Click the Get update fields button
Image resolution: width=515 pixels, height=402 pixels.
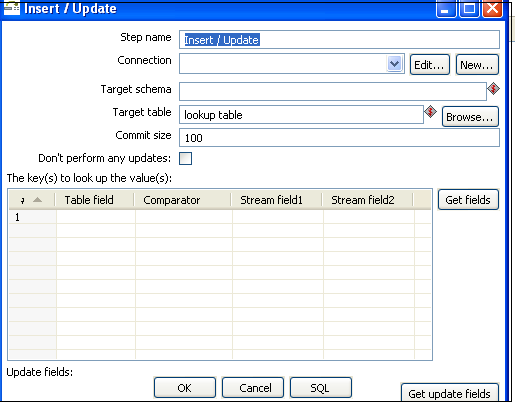pyautogui.click(x=450, y=393)
